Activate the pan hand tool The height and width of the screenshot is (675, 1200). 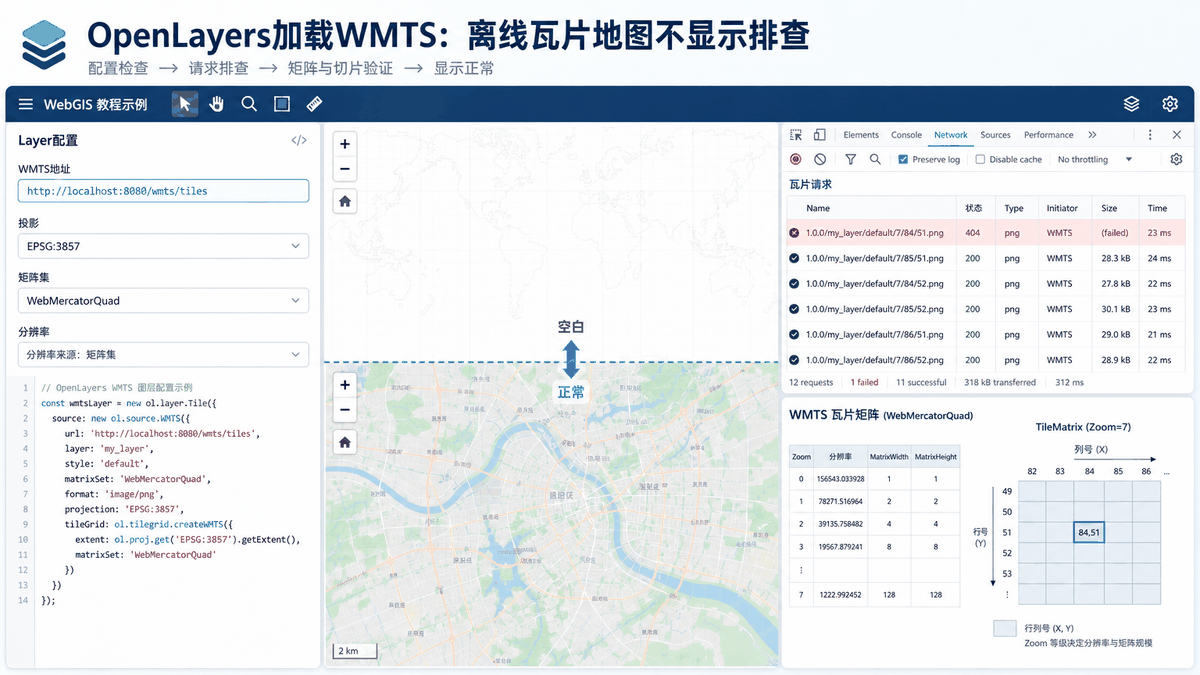(x=217, y=104)
